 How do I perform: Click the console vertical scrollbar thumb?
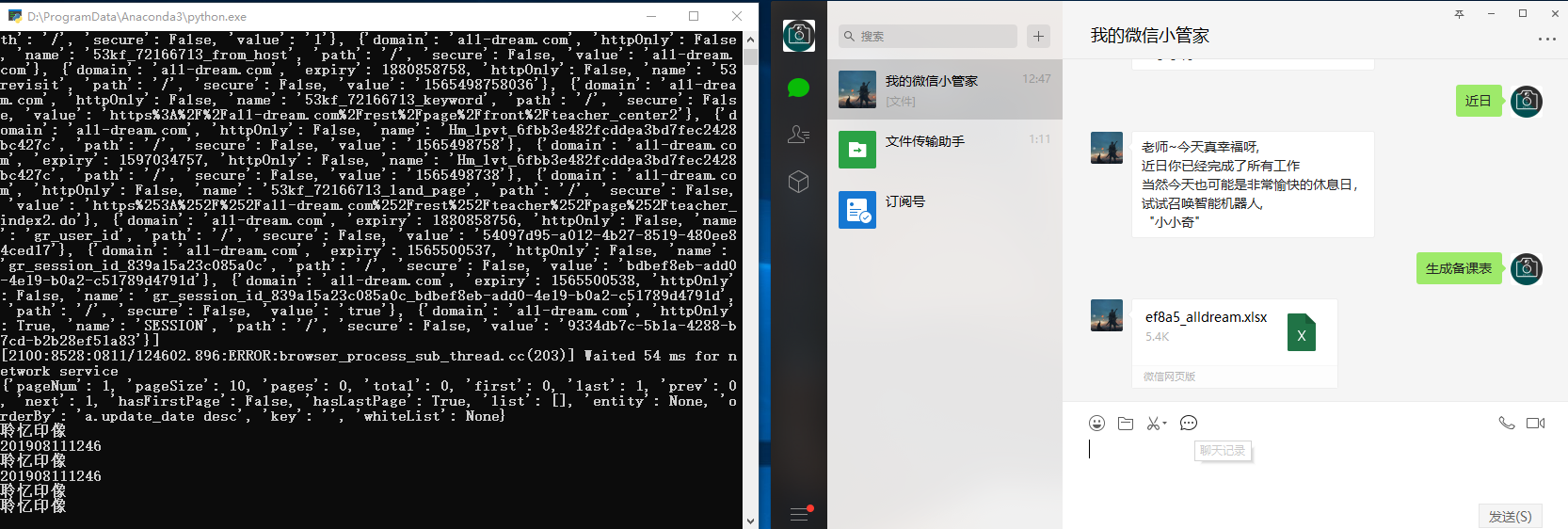tap(750, 56)
